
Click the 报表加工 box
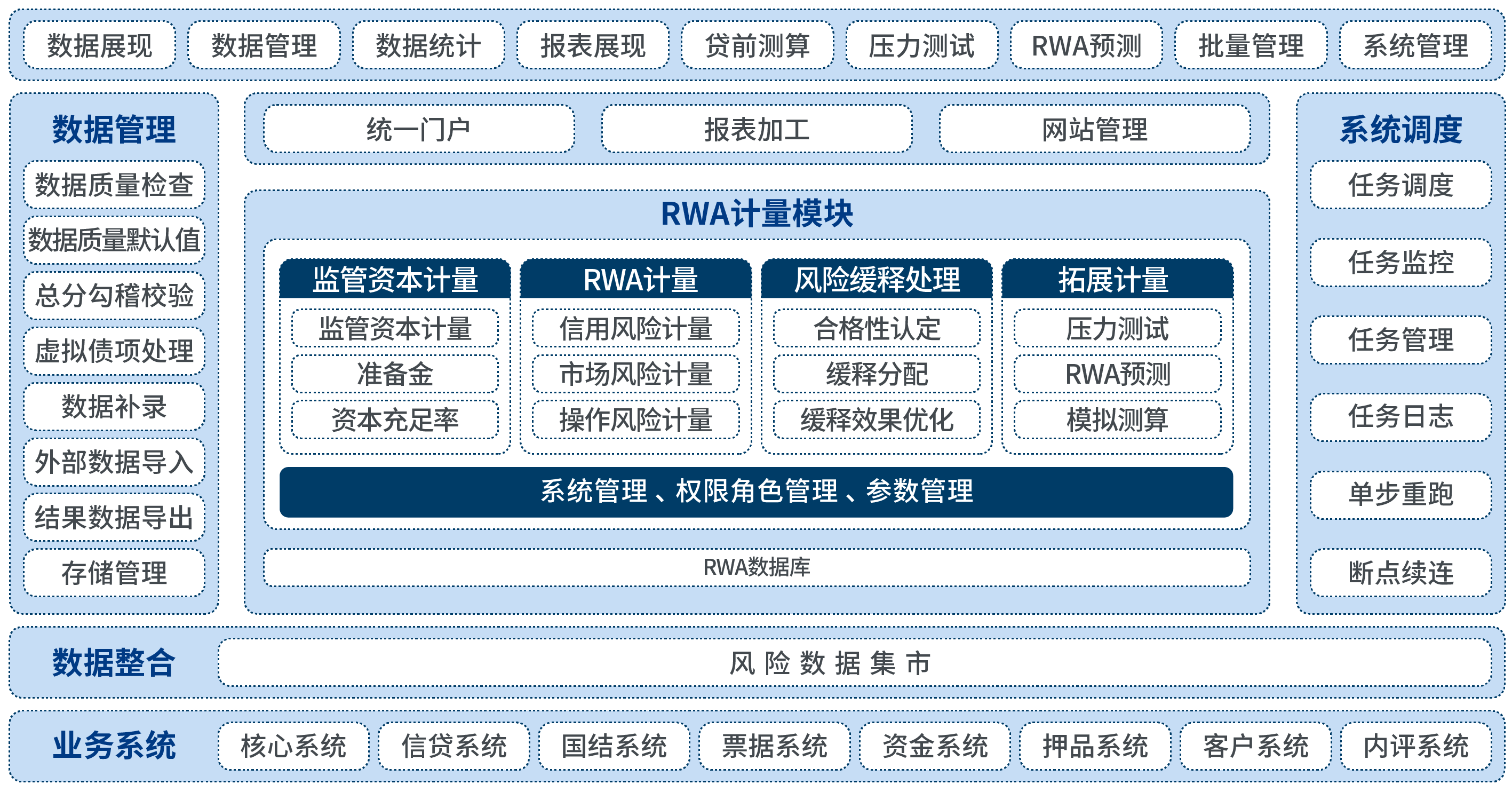[x=757, y=129]
